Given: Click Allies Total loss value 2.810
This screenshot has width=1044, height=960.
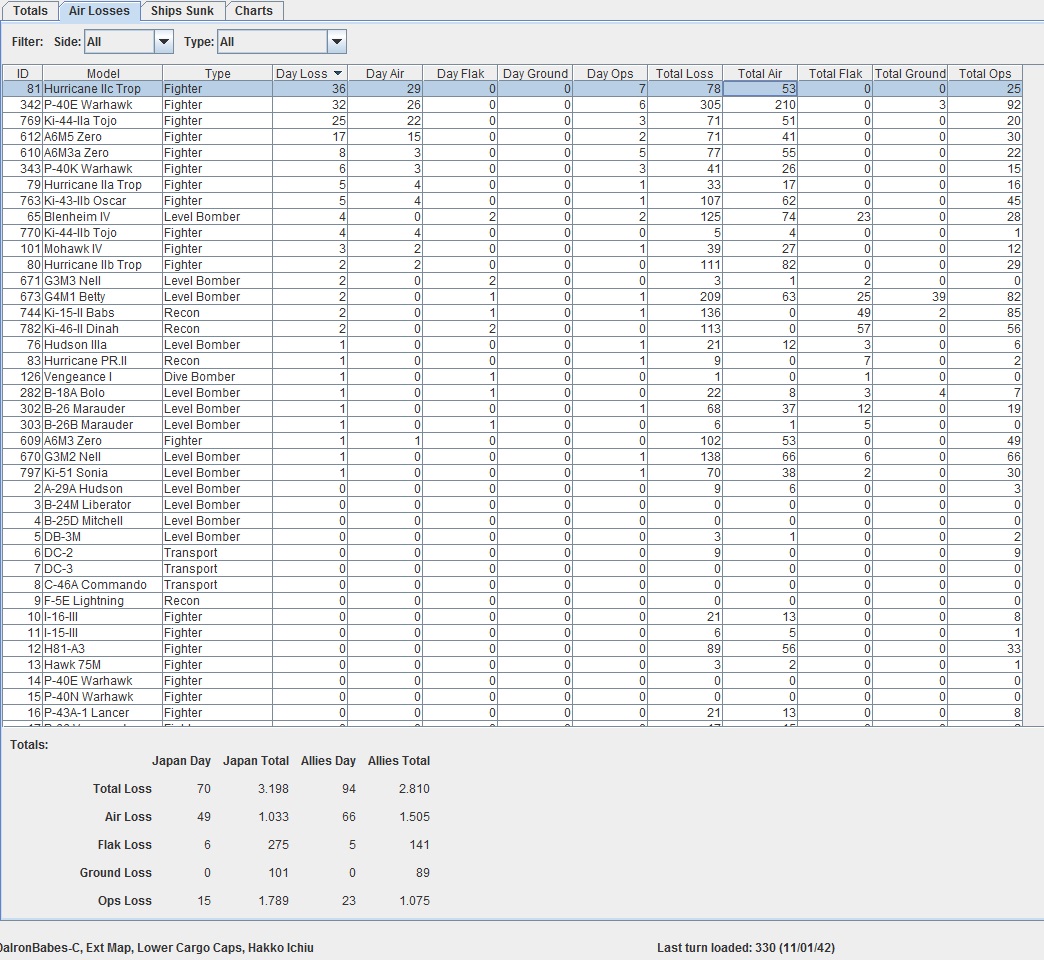Looking at the screenshot, I should [x=414, y=788].
